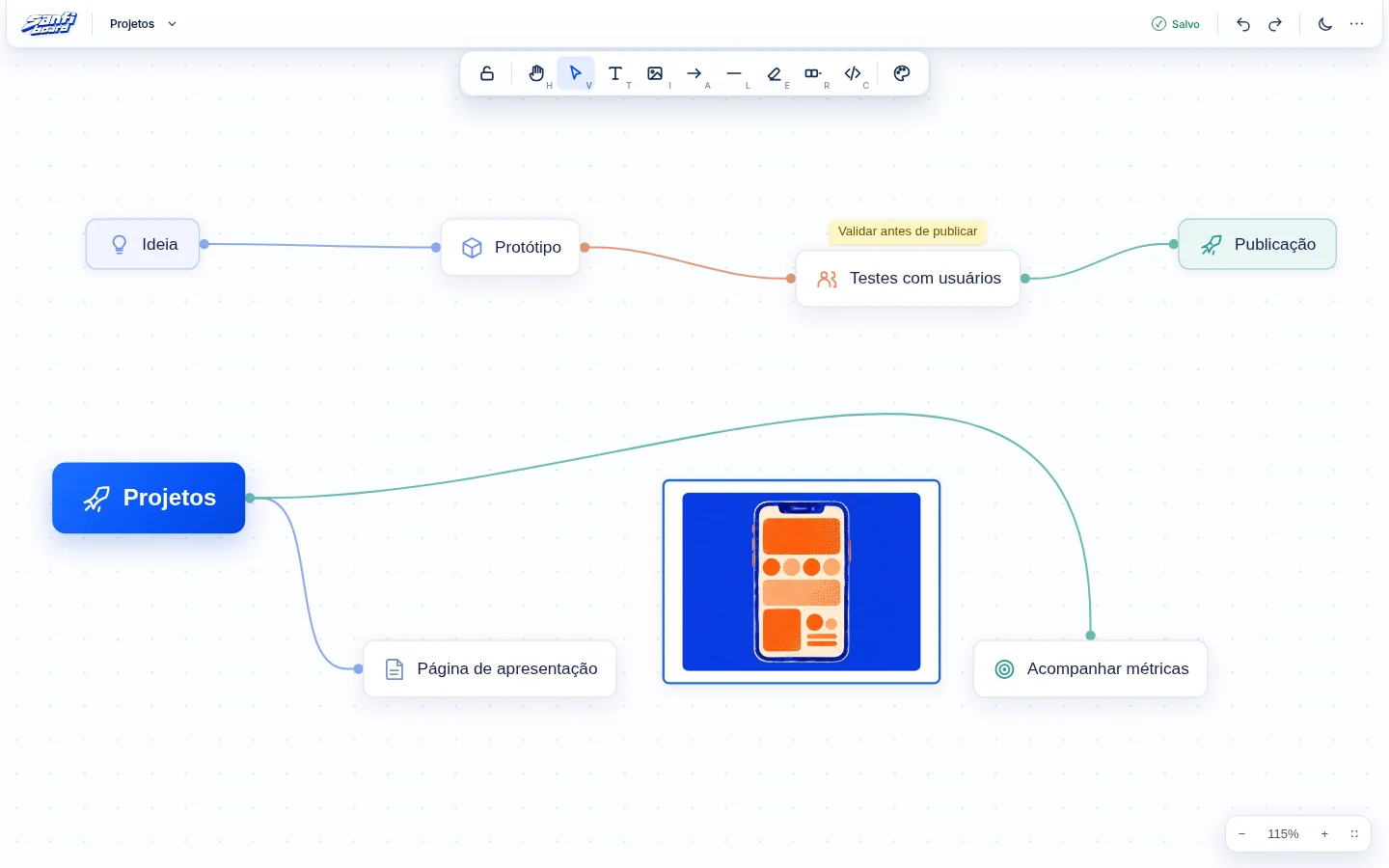Redo the last action

click(1275, 24)
